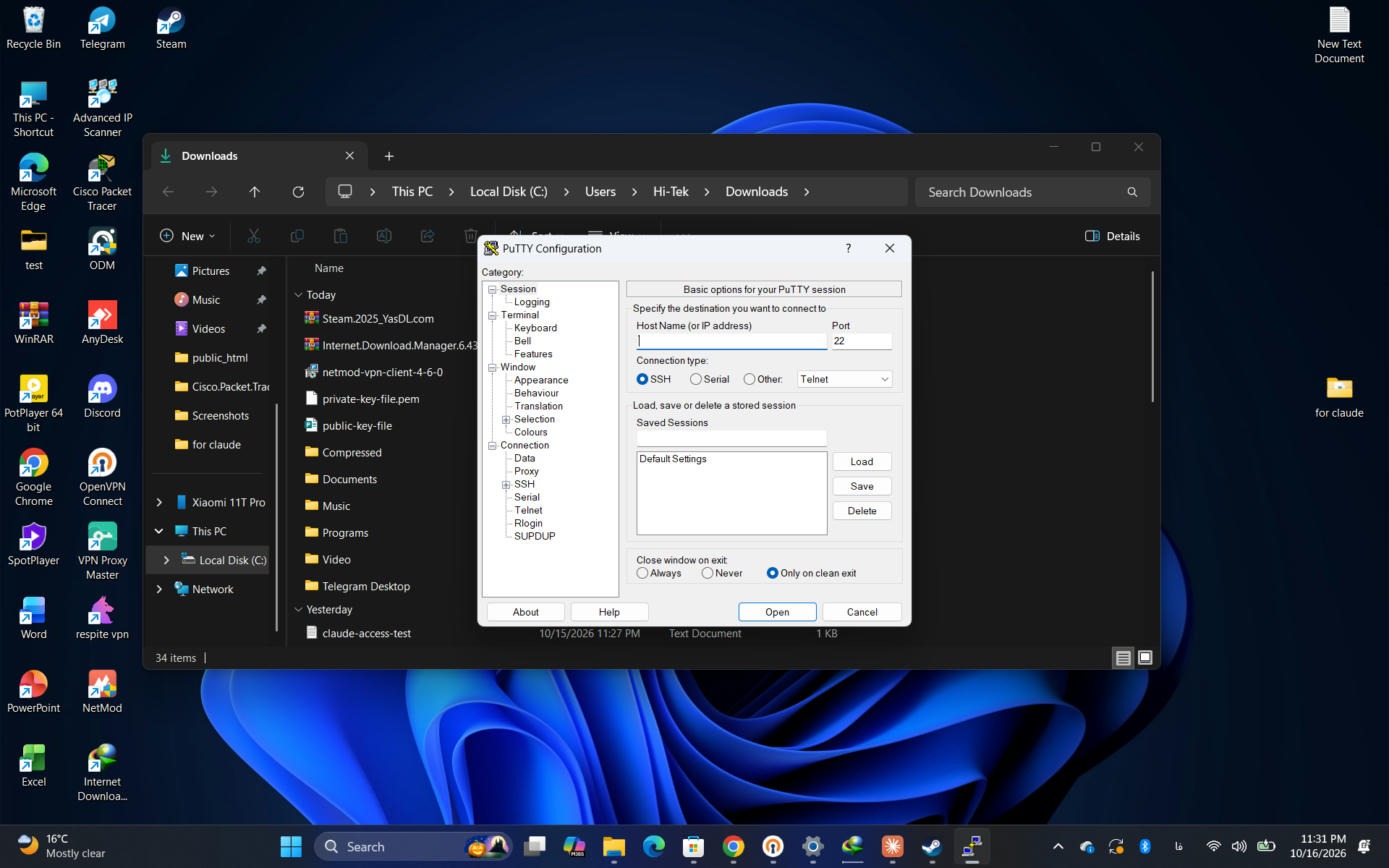Select the SSH connection type radio button

(642, 379)
